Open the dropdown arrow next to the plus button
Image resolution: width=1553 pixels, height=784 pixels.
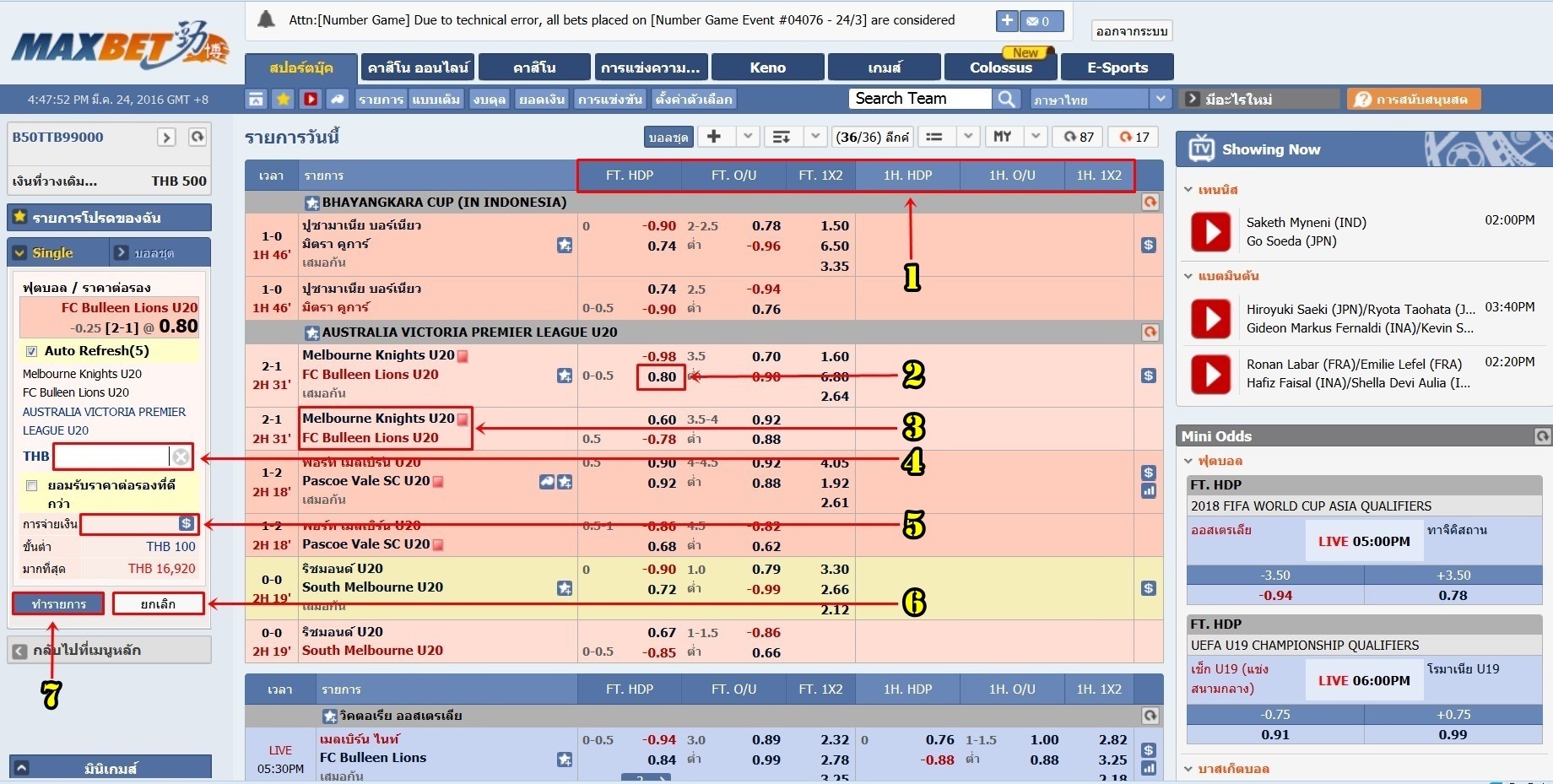pos(748,137)
